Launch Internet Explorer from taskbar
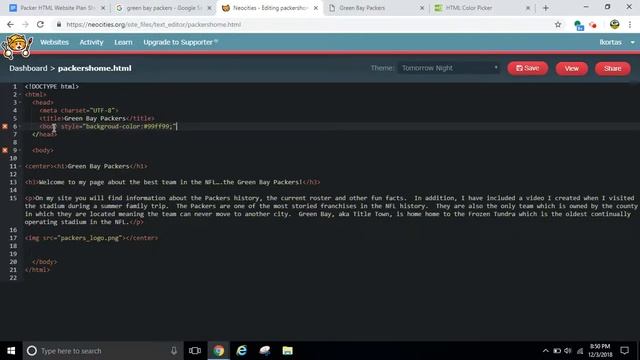This screenshot has width=640, height=360. coord(242,351)
